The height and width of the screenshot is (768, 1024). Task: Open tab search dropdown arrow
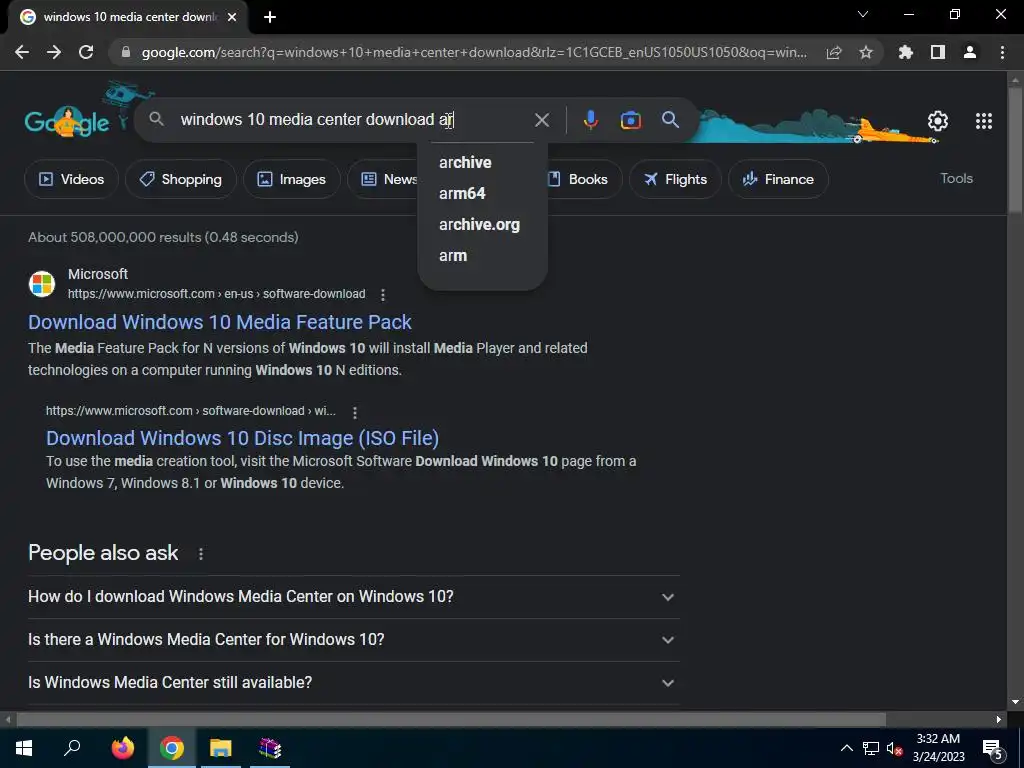[x=863, y=14]
